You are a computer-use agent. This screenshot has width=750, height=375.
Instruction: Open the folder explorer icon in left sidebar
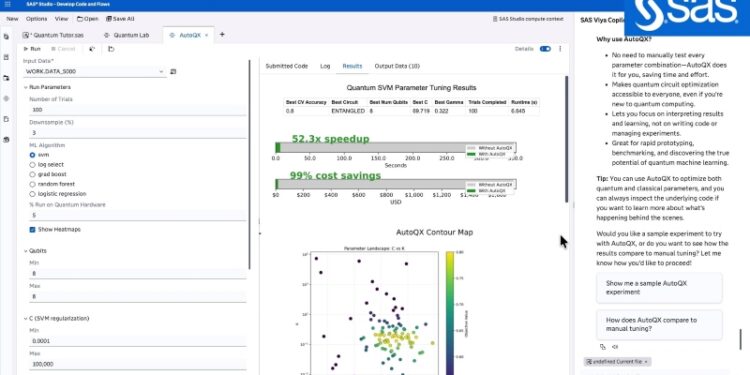coord(6,78)
